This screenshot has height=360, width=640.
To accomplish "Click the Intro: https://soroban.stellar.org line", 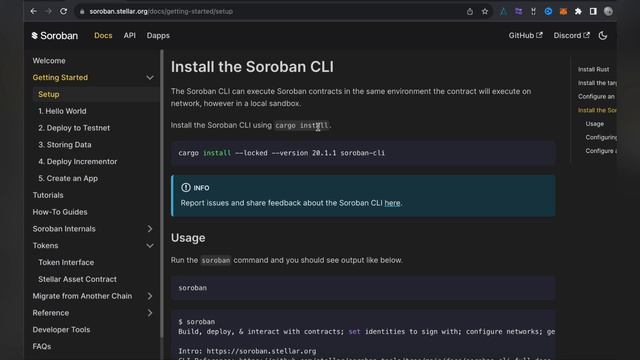I will [247, 351].
